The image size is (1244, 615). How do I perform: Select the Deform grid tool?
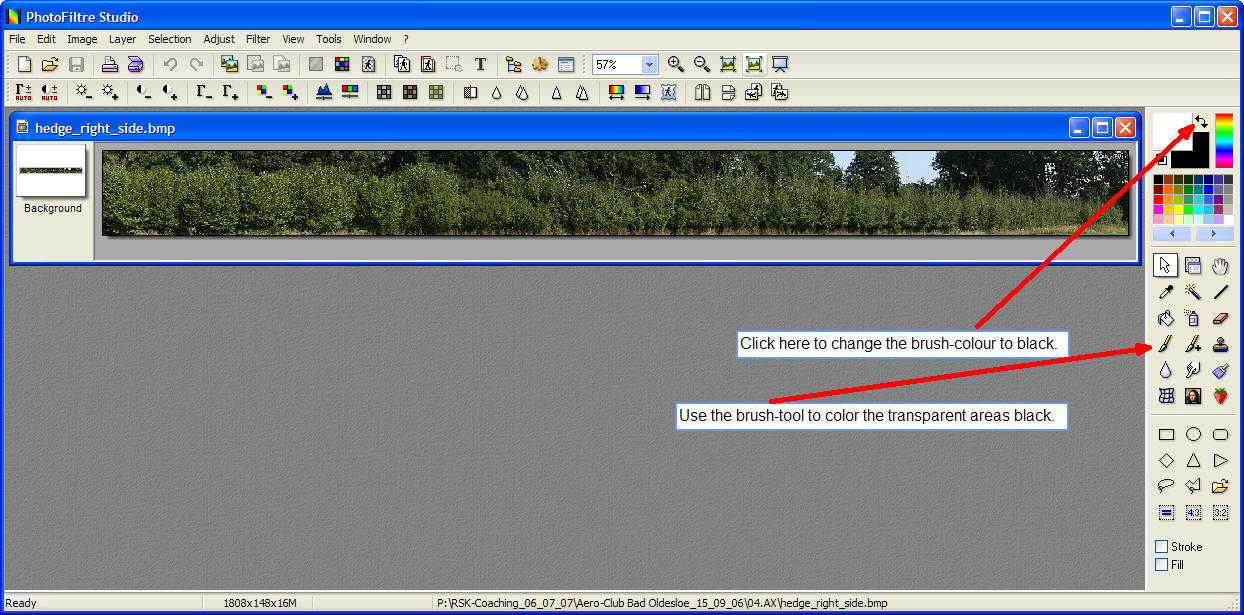click(1165, 396)
